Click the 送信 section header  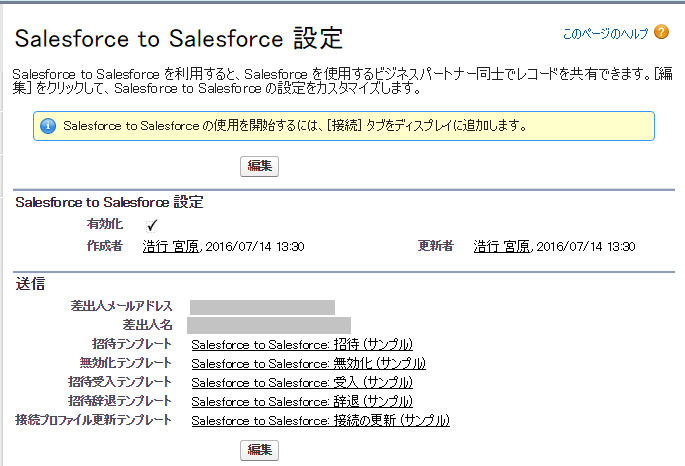(30, 284)
